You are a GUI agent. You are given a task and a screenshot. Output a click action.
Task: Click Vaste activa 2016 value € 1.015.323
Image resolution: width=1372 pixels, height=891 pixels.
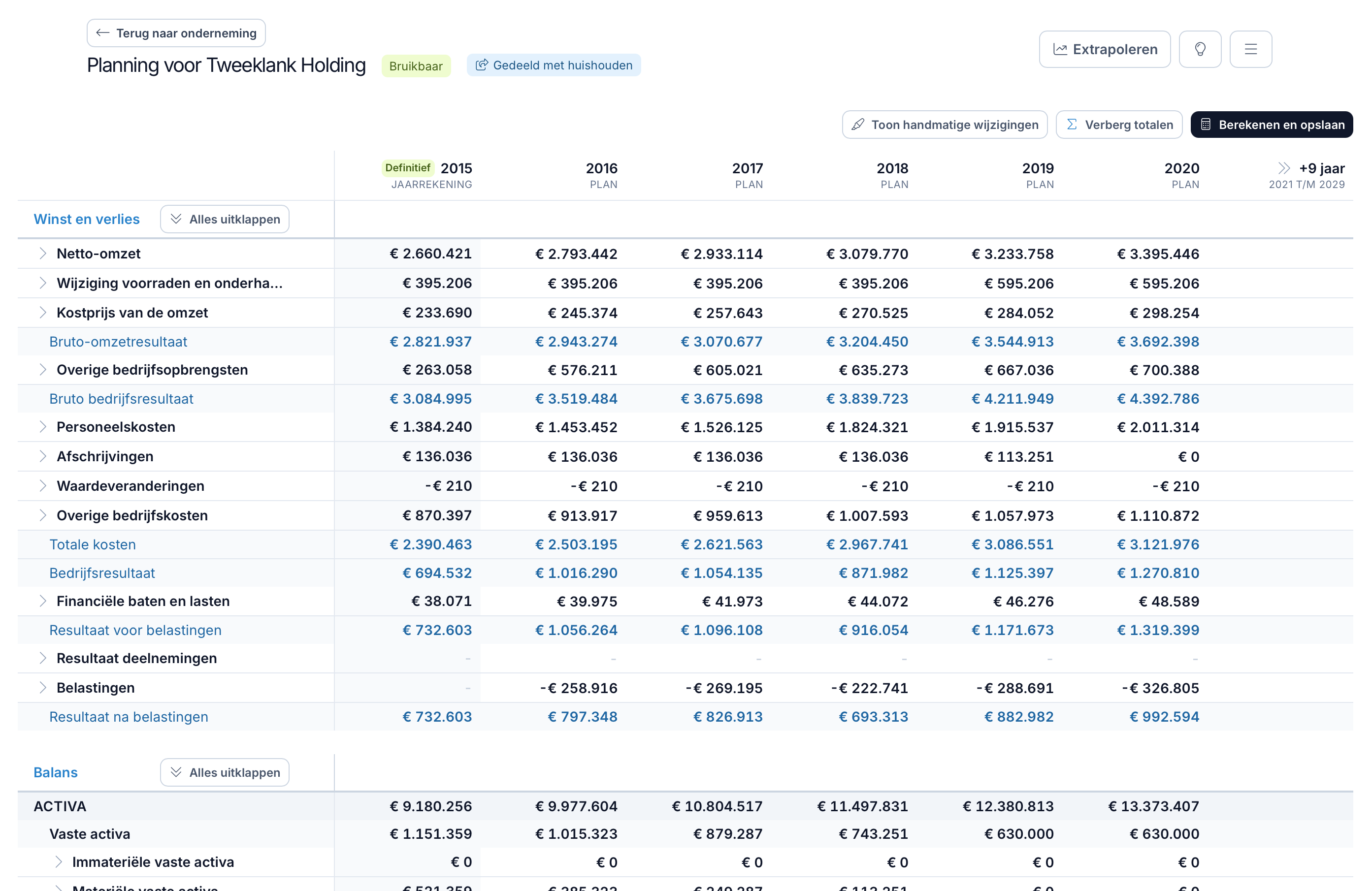(x=576, y=833)
